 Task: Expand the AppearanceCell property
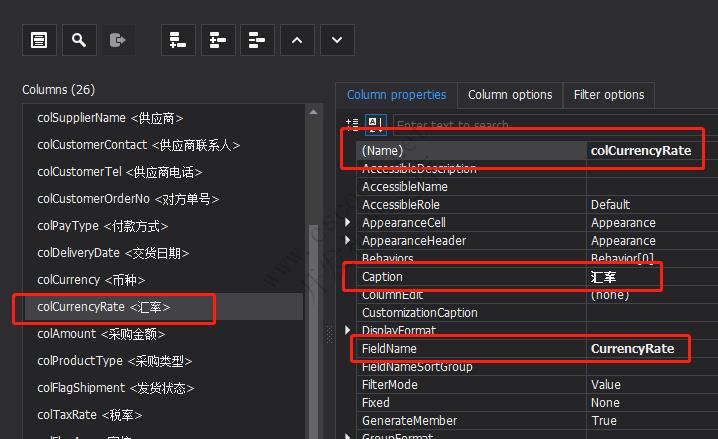click(348, 223)
